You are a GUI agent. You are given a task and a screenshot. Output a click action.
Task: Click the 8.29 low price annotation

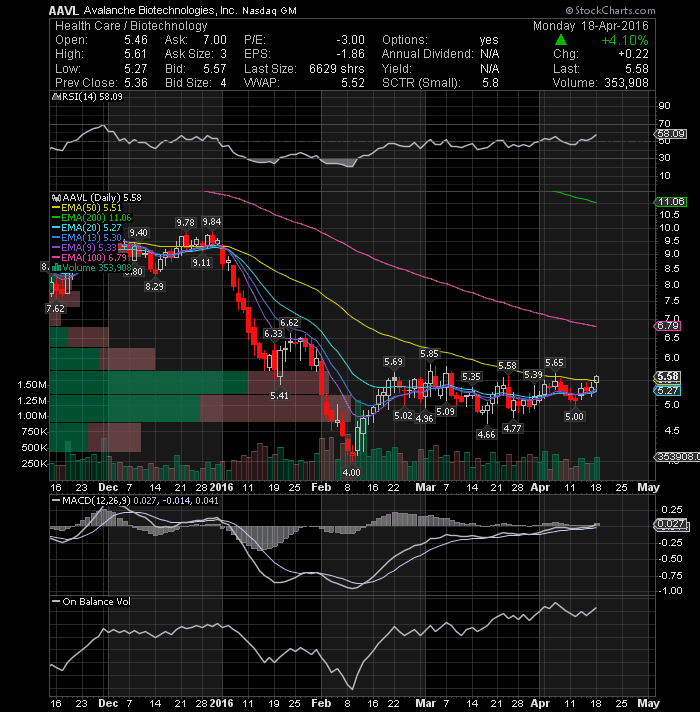coord(154,287)
